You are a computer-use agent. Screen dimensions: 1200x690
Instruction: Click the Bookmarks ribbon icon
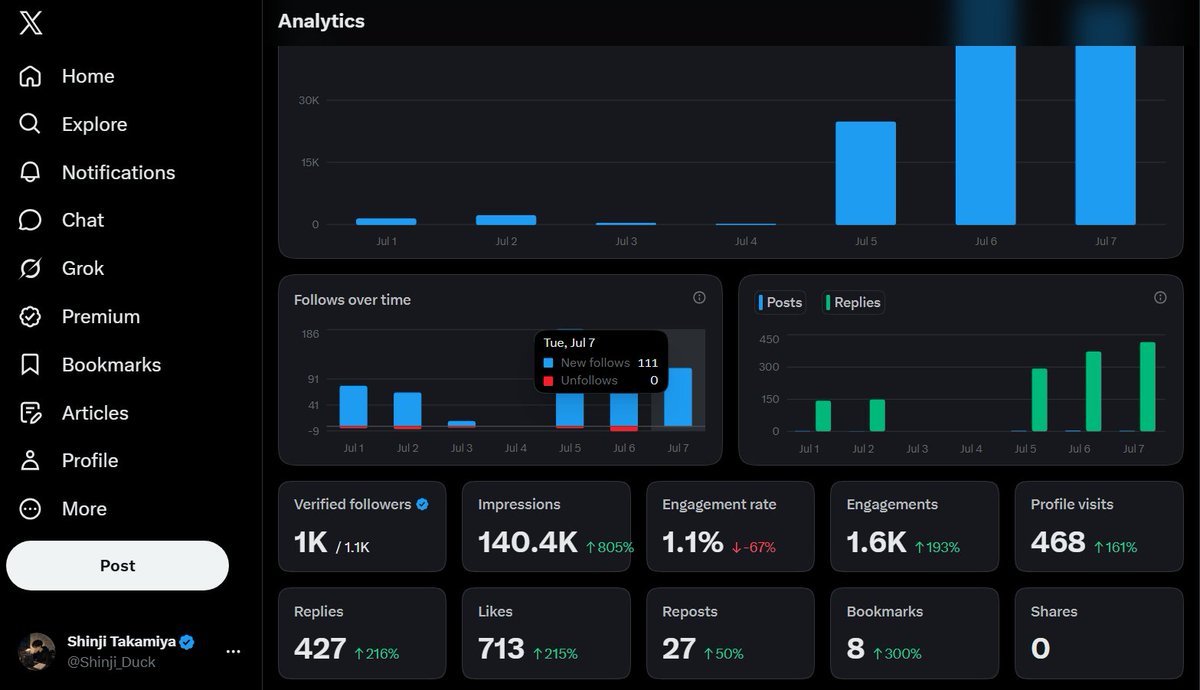click(x=31, y=365)
